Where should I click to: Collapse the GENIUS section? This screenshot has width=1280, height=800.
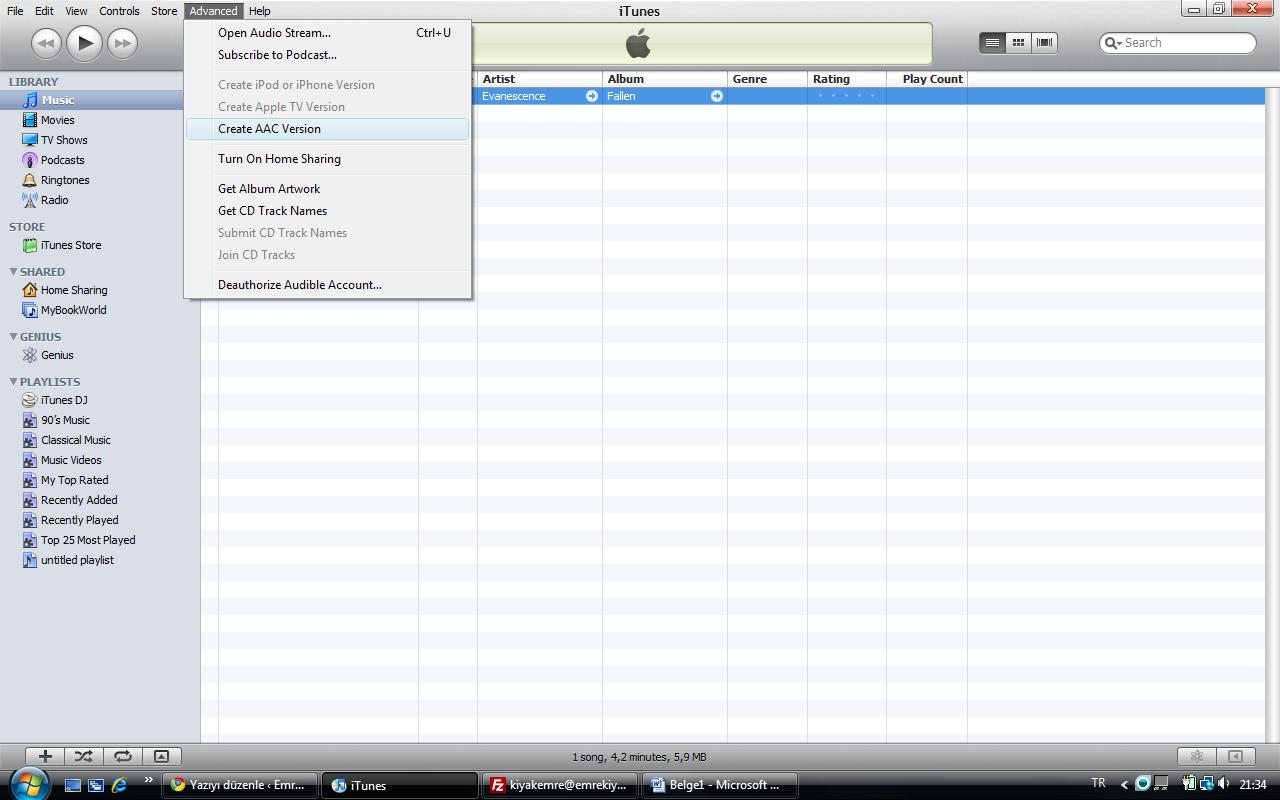click(x=13, y=337)
